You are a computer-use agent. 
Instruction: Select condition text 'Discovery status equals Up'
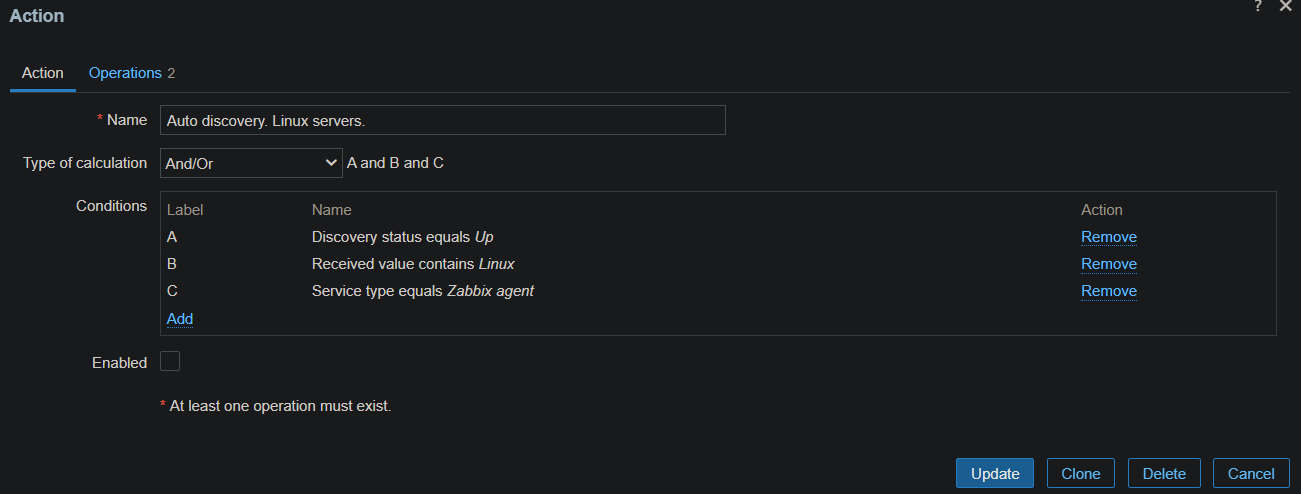point(402,237)
